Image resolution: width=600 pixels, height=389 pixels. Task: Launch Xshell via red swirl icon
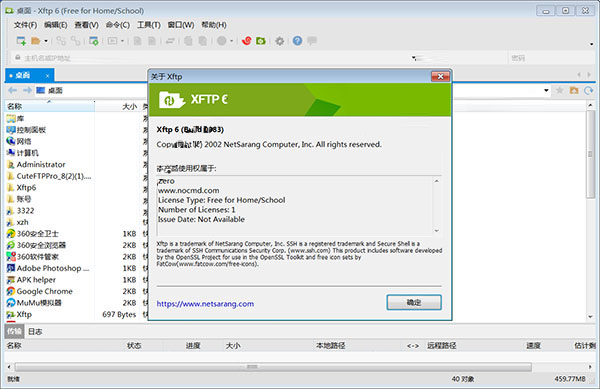click(x=246, y=41)
